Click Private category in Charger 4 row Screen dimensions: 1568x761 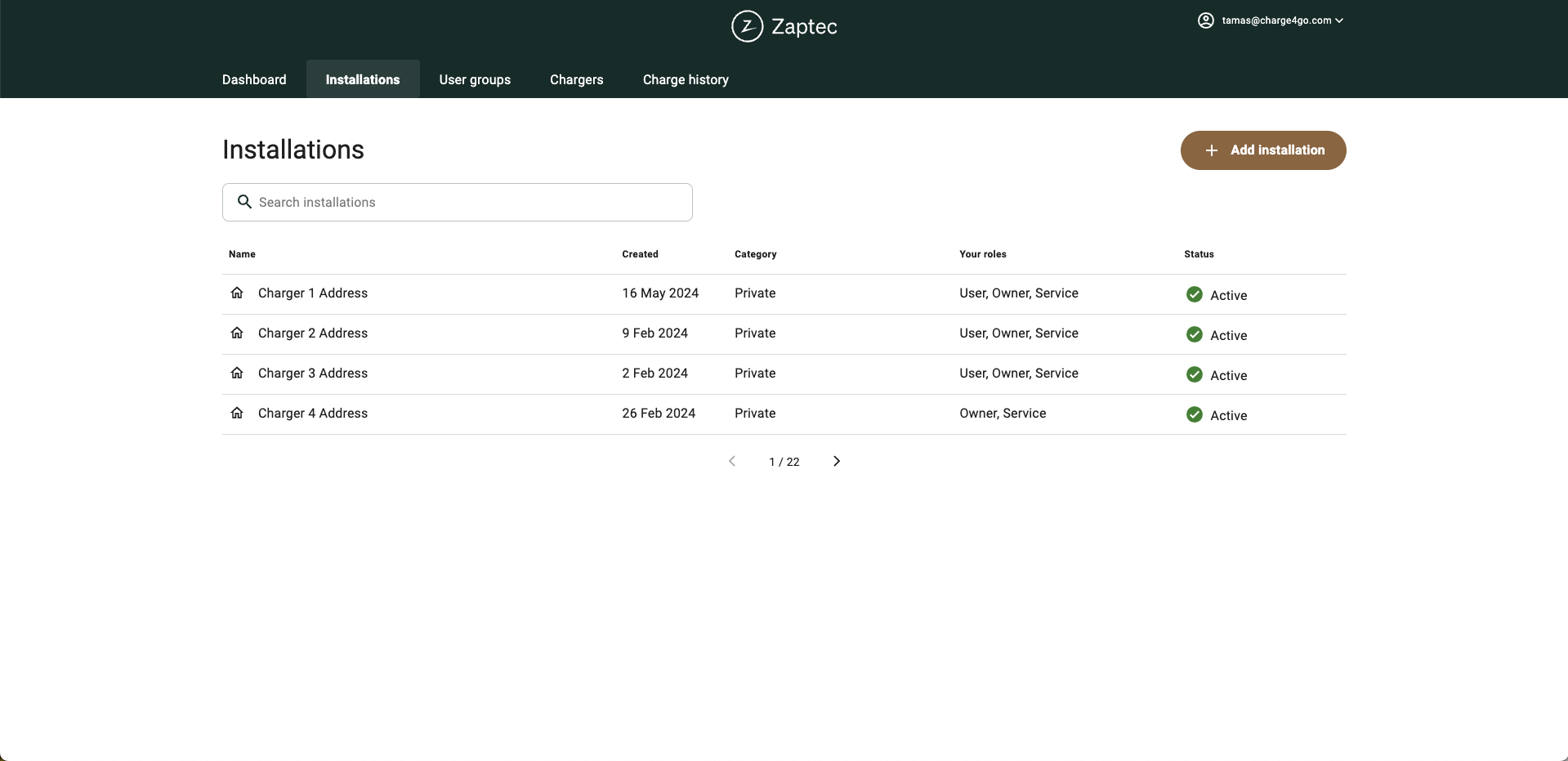coord(755,413)
